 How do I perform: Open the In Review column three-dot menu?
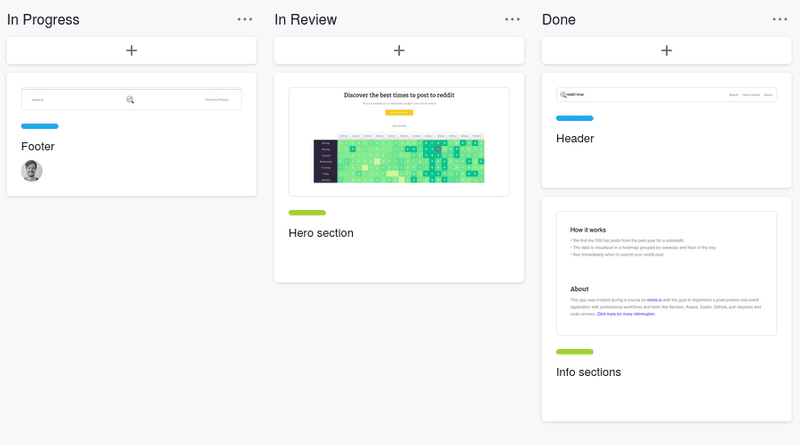click(512, 19)
